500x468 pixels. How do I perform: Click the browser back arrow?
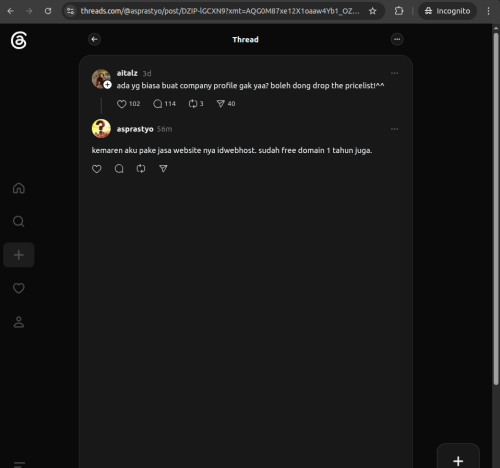tap(11, 11)
